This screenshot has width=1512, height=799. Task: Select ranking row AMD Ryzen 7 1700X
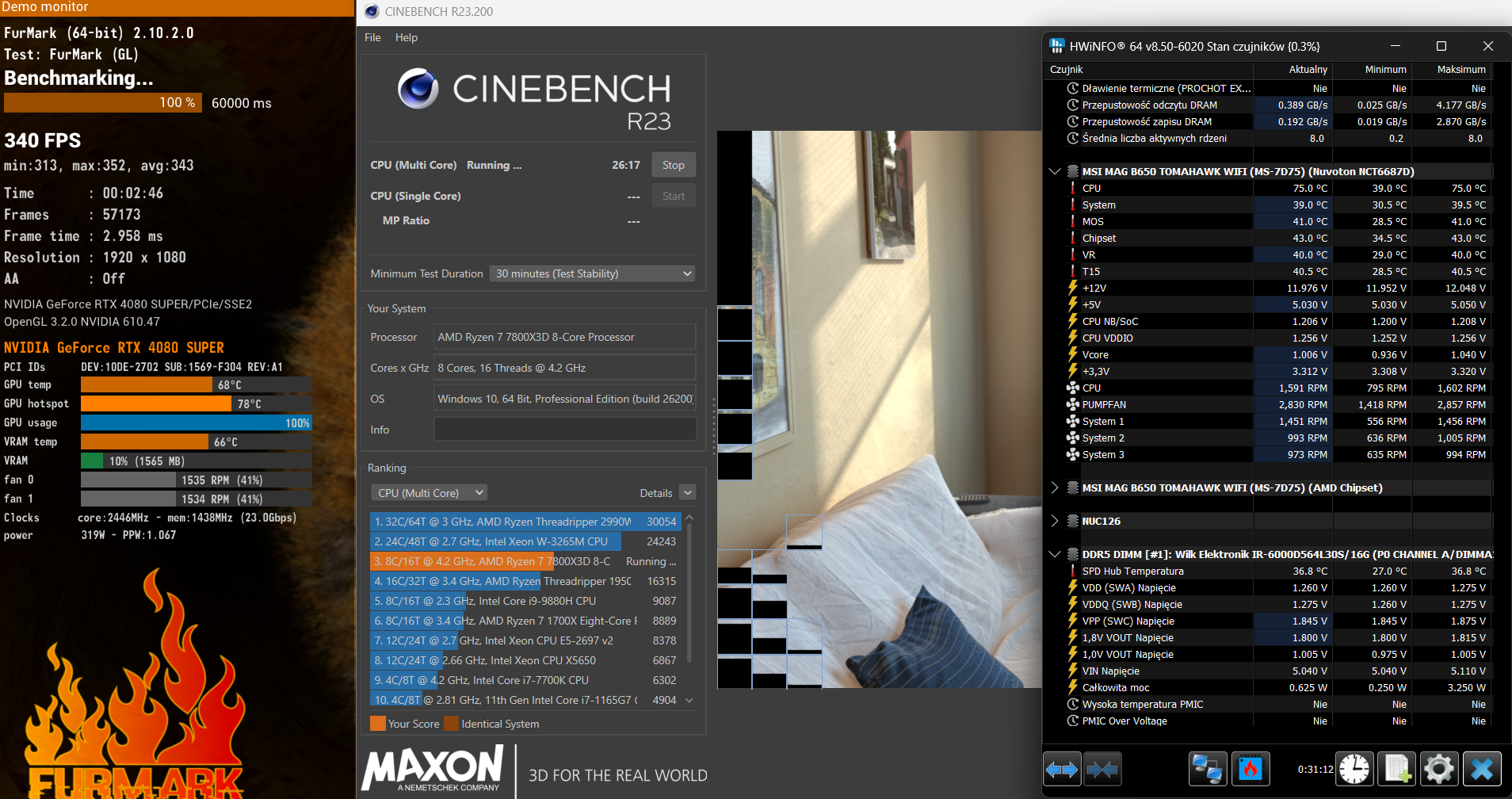pyautogui.click(x=525, y=621)
